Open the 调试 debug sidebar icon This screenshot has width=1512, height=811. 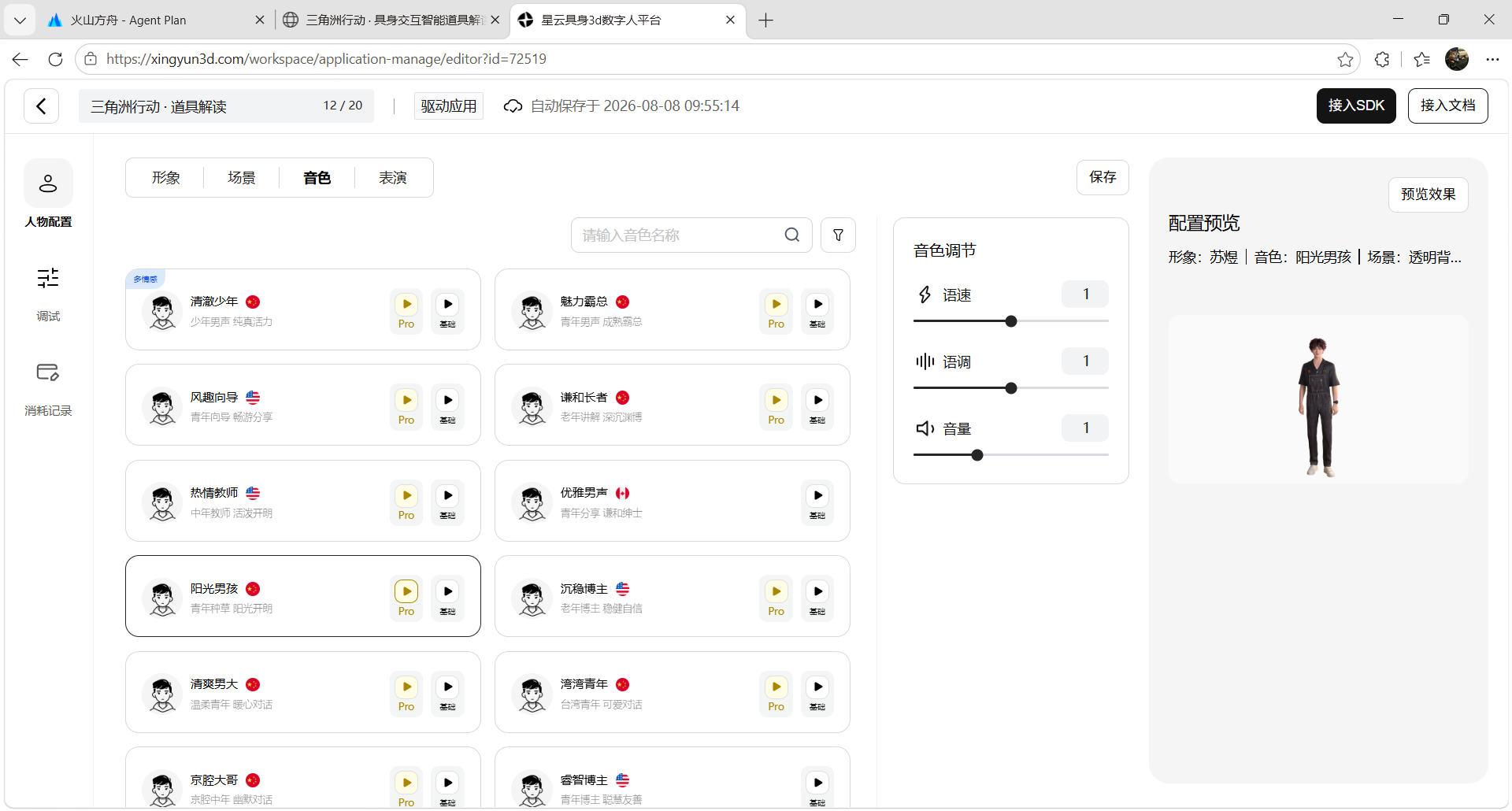click(48, 278)
